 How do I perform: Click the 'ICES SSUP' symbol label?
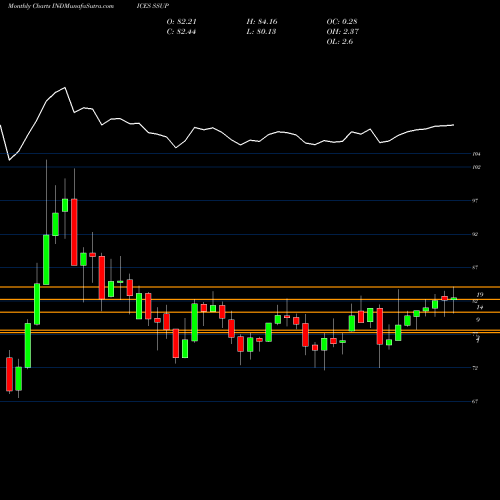click(x=153, y=6)
